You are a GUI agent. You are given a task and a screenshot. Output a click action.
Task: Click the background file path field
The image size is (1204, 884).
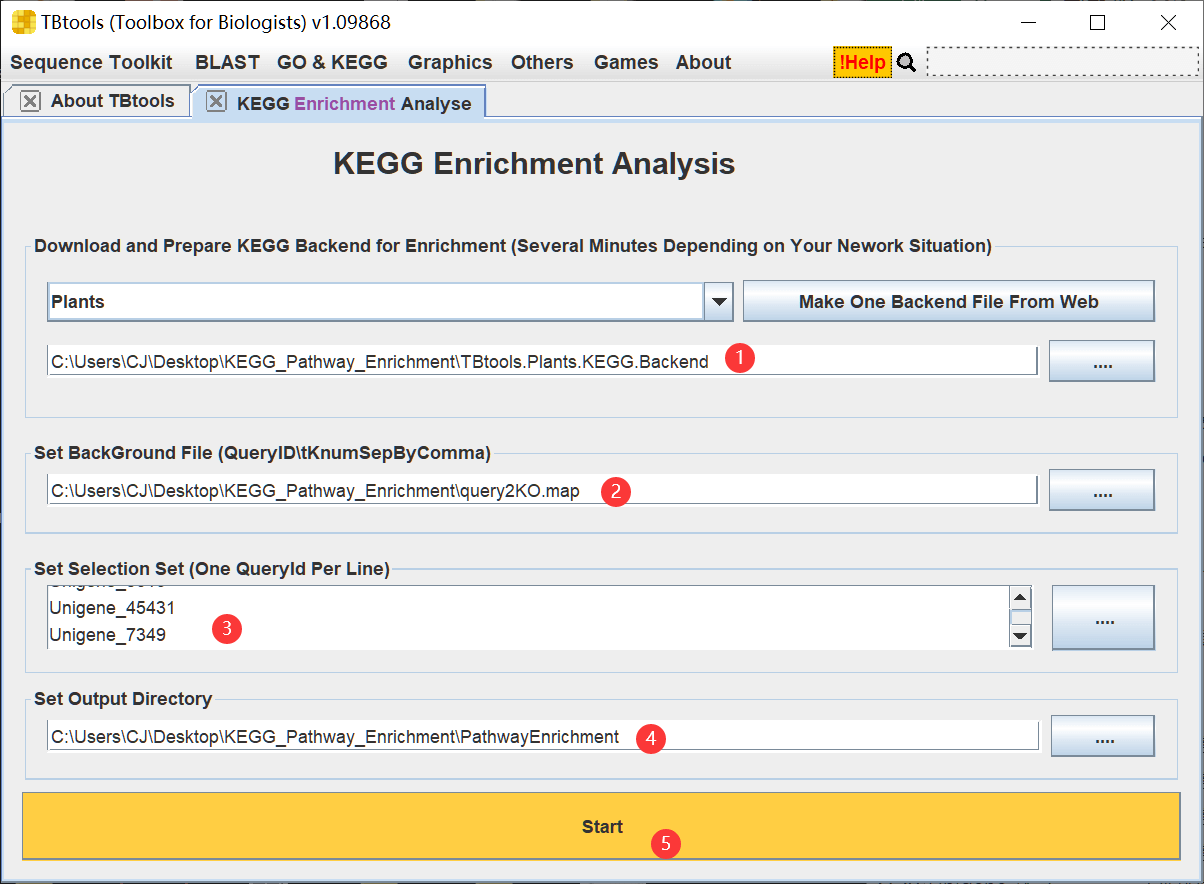542,491
